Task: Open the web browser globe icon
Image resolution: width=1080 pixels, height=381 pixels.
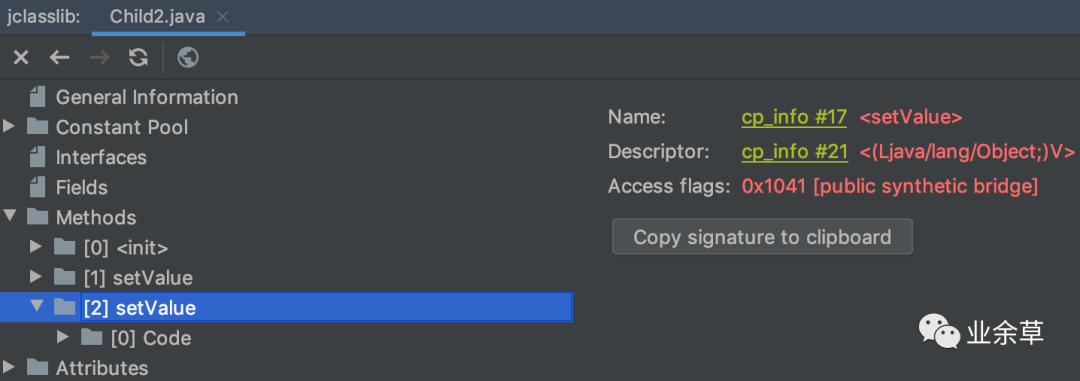Action: click(188, 58)
